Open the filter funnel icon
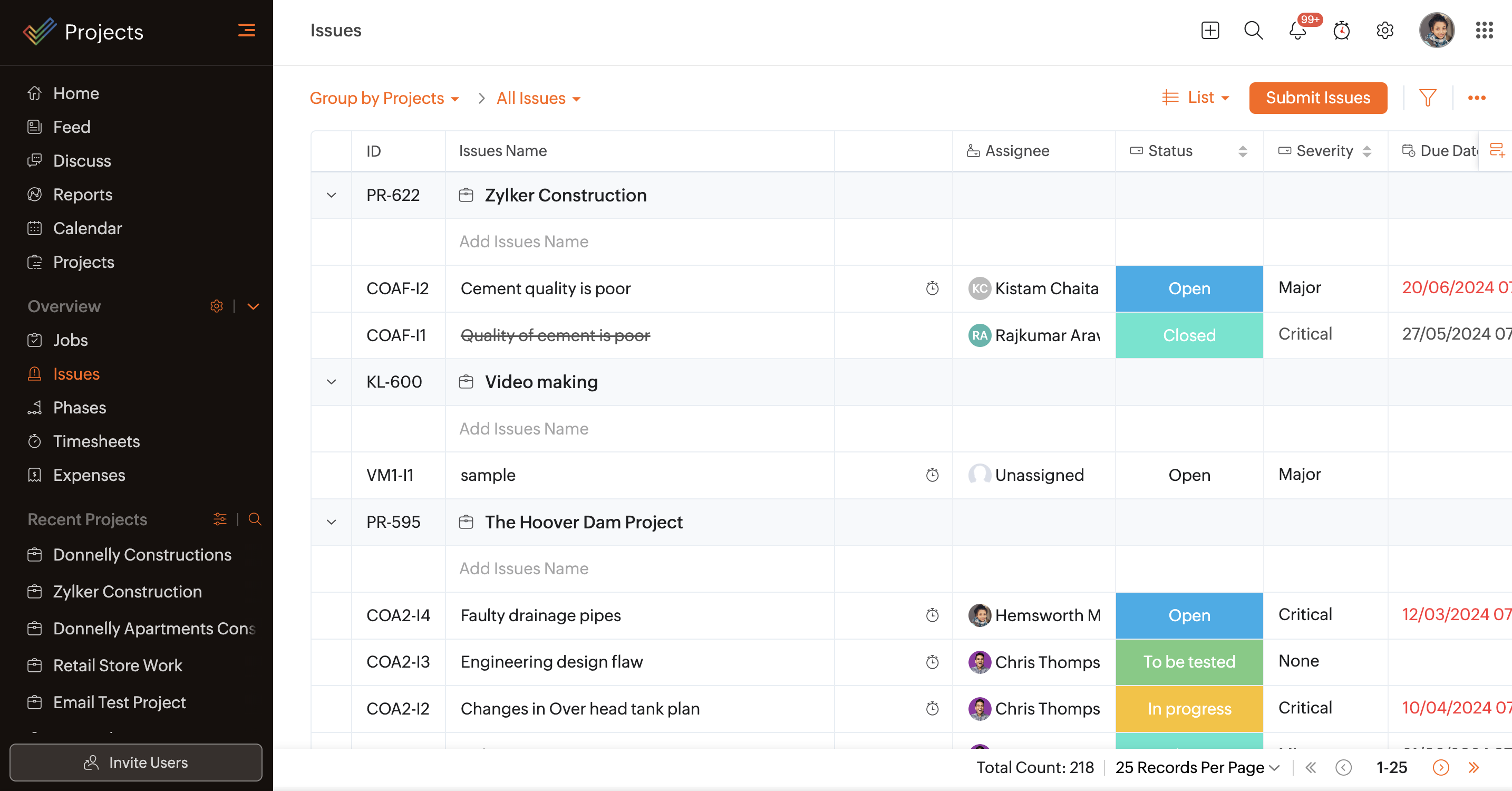The width and height of the screenshot is (1512, 791). click(x=1428, y=98)
